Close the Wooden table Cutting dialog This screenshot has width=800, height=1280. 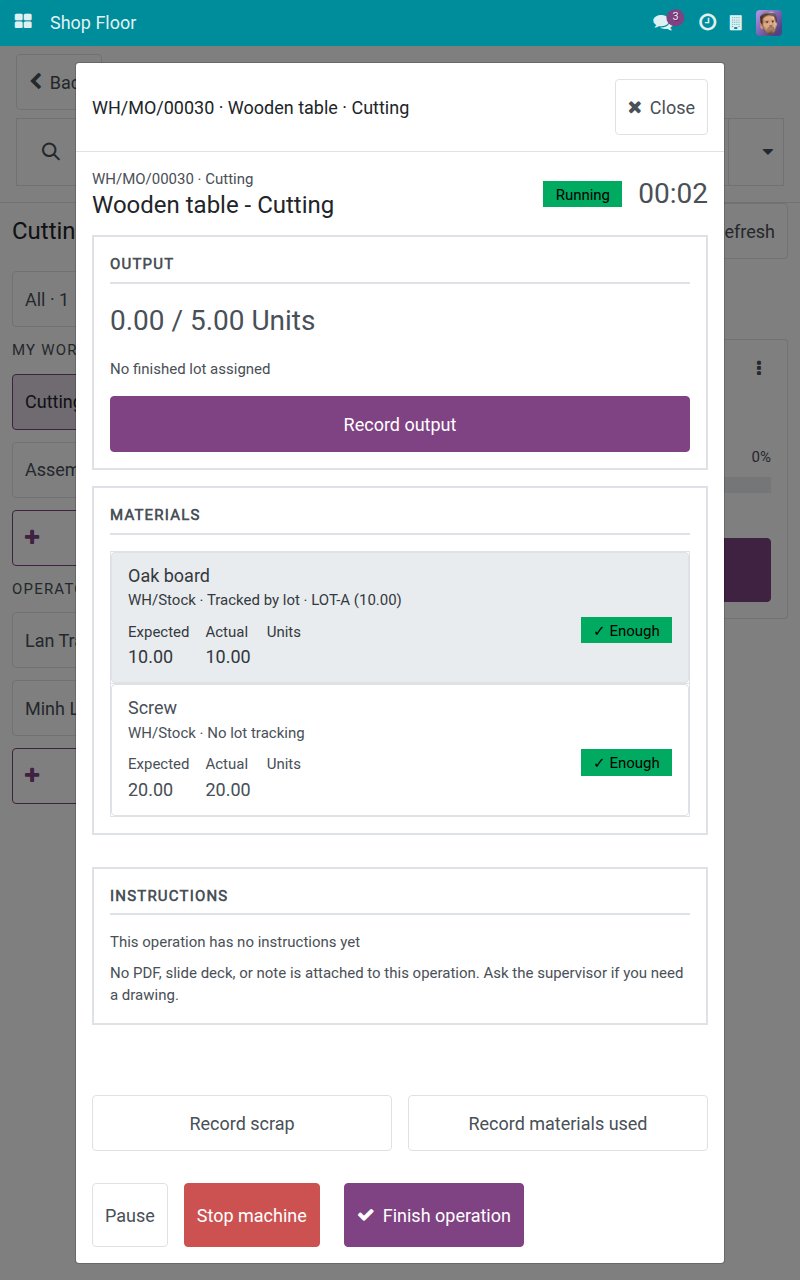click(661, 107)
